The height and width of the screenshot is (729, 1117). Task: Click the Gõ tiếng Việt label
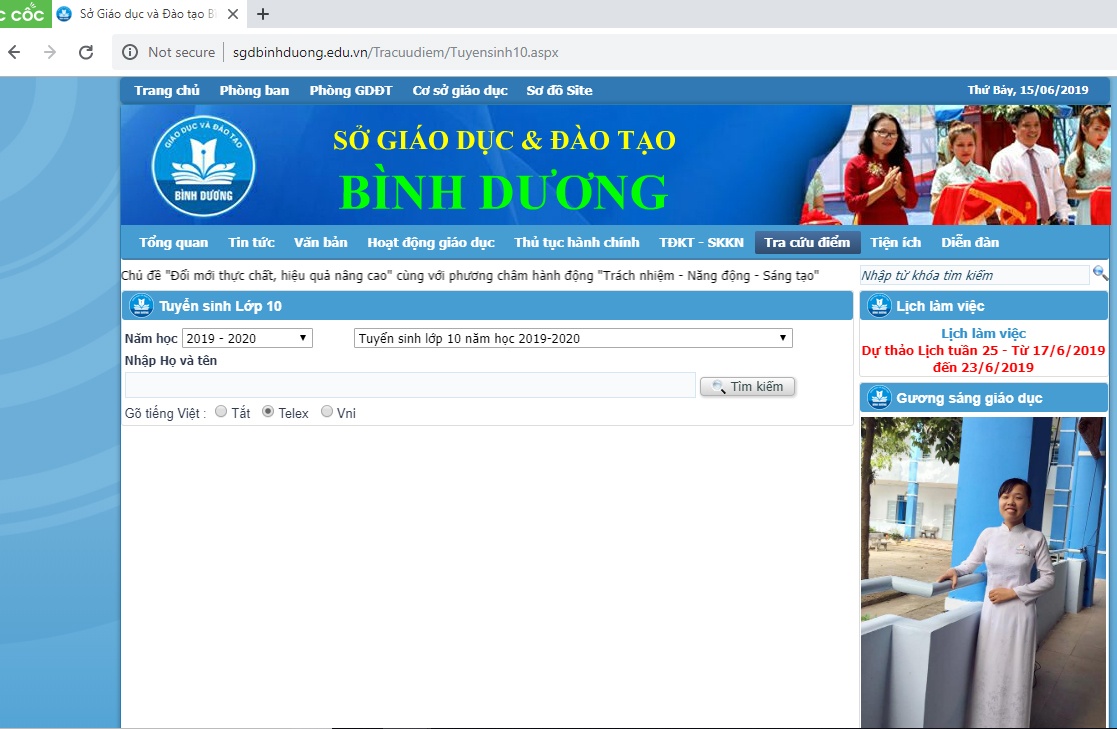tap(165, 413)
